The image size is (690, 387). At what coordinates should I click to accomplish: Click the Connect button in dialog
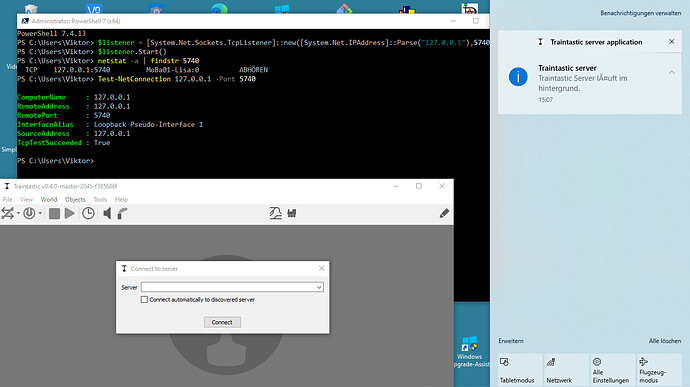(x=222, y=322)
